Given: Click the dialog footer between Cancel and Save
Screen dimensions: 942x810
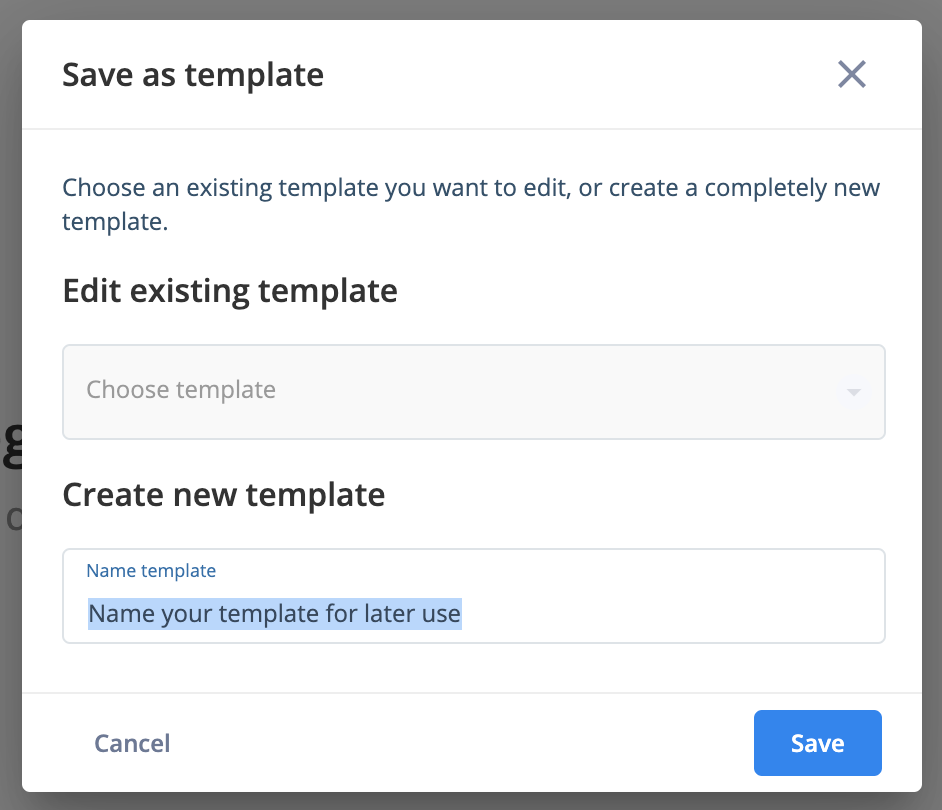Looking at the screenshot, I should 463,743.
